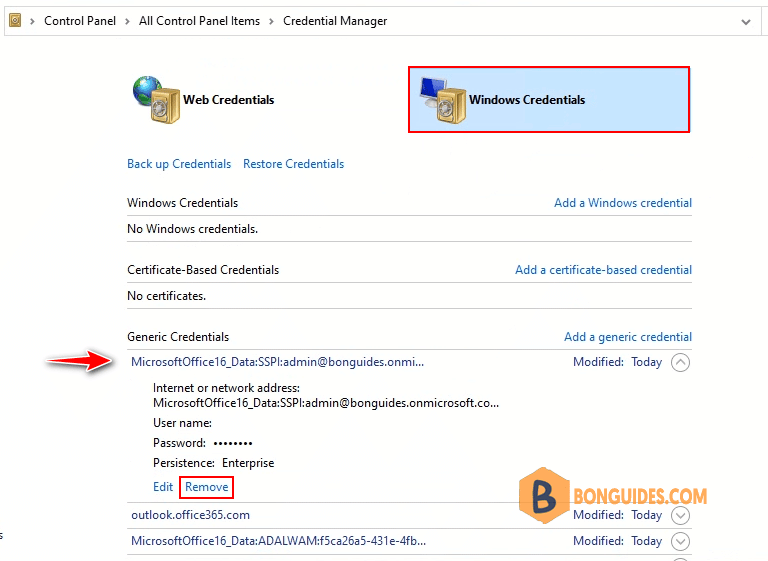
Task: Collapse the MicrosoftOffice16_Data:SSPI credential entry
Action: coord(680,363)
